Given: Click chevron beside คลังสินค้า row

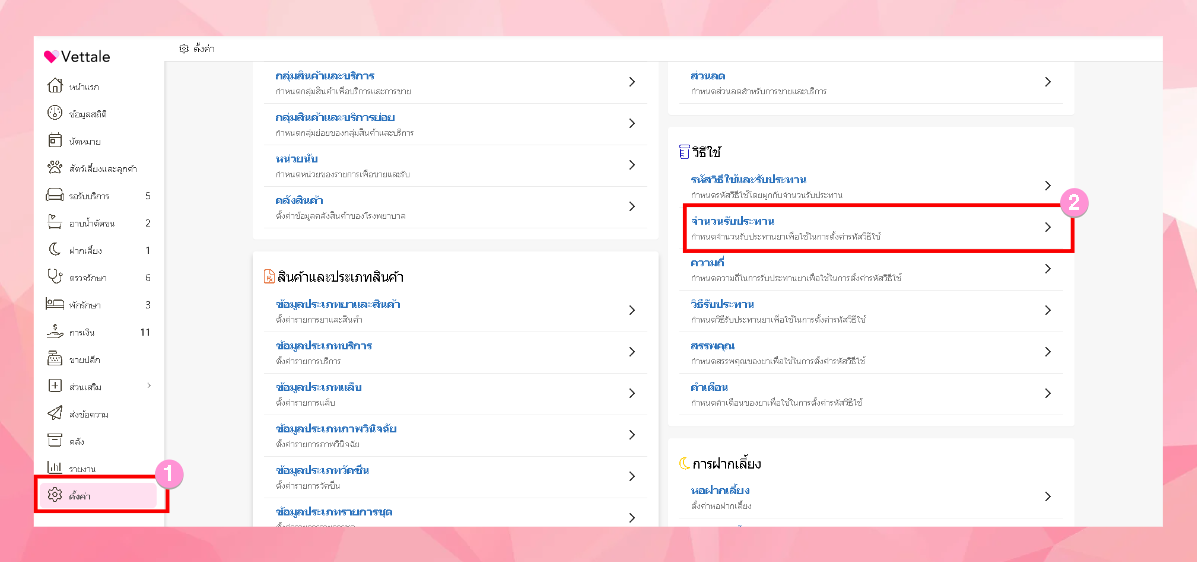Looking at the screenshot, I should click(x=632, y=206).
